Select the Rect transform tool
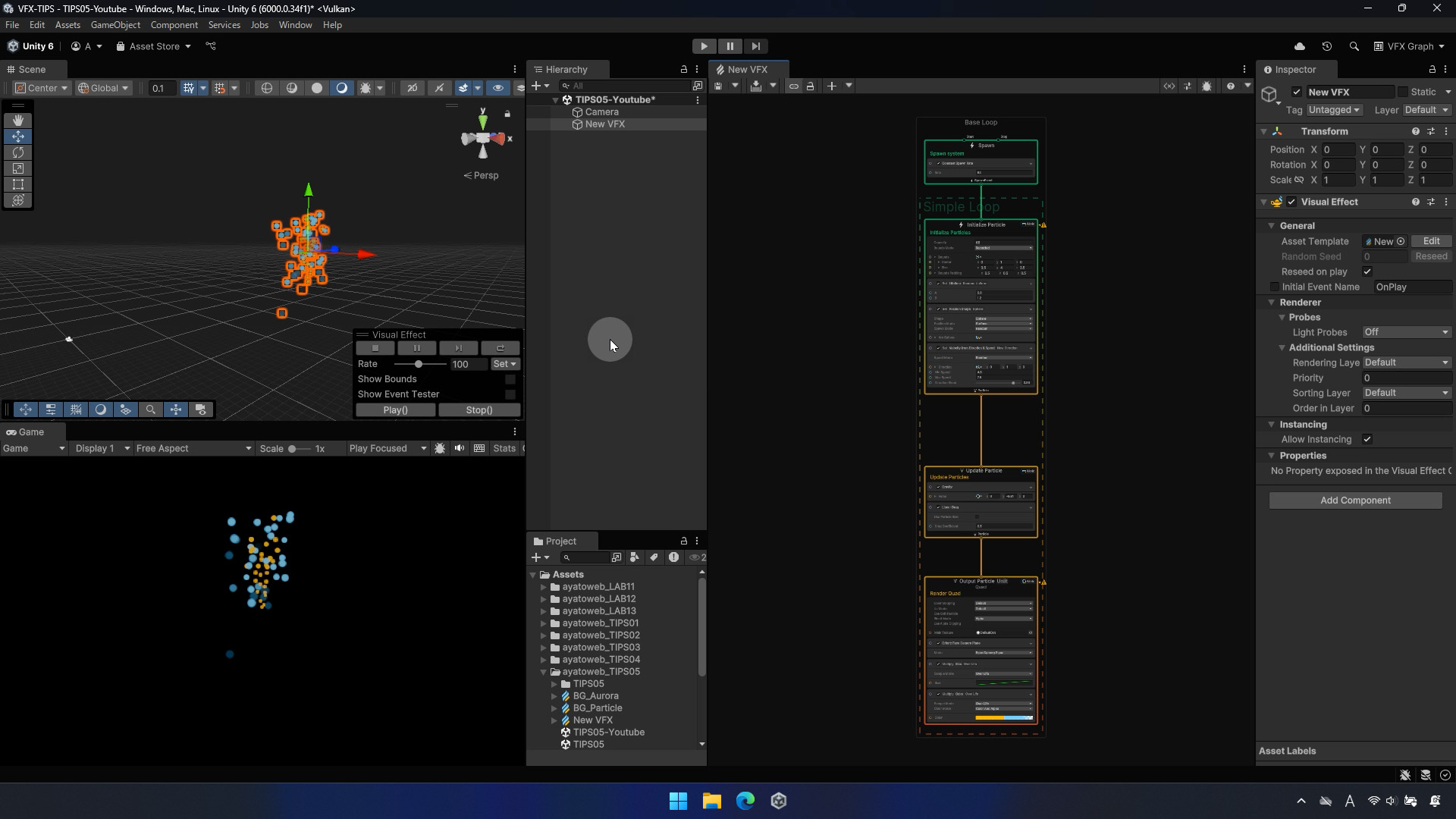This screenshot has height=819, width=1456. (17, 184)
